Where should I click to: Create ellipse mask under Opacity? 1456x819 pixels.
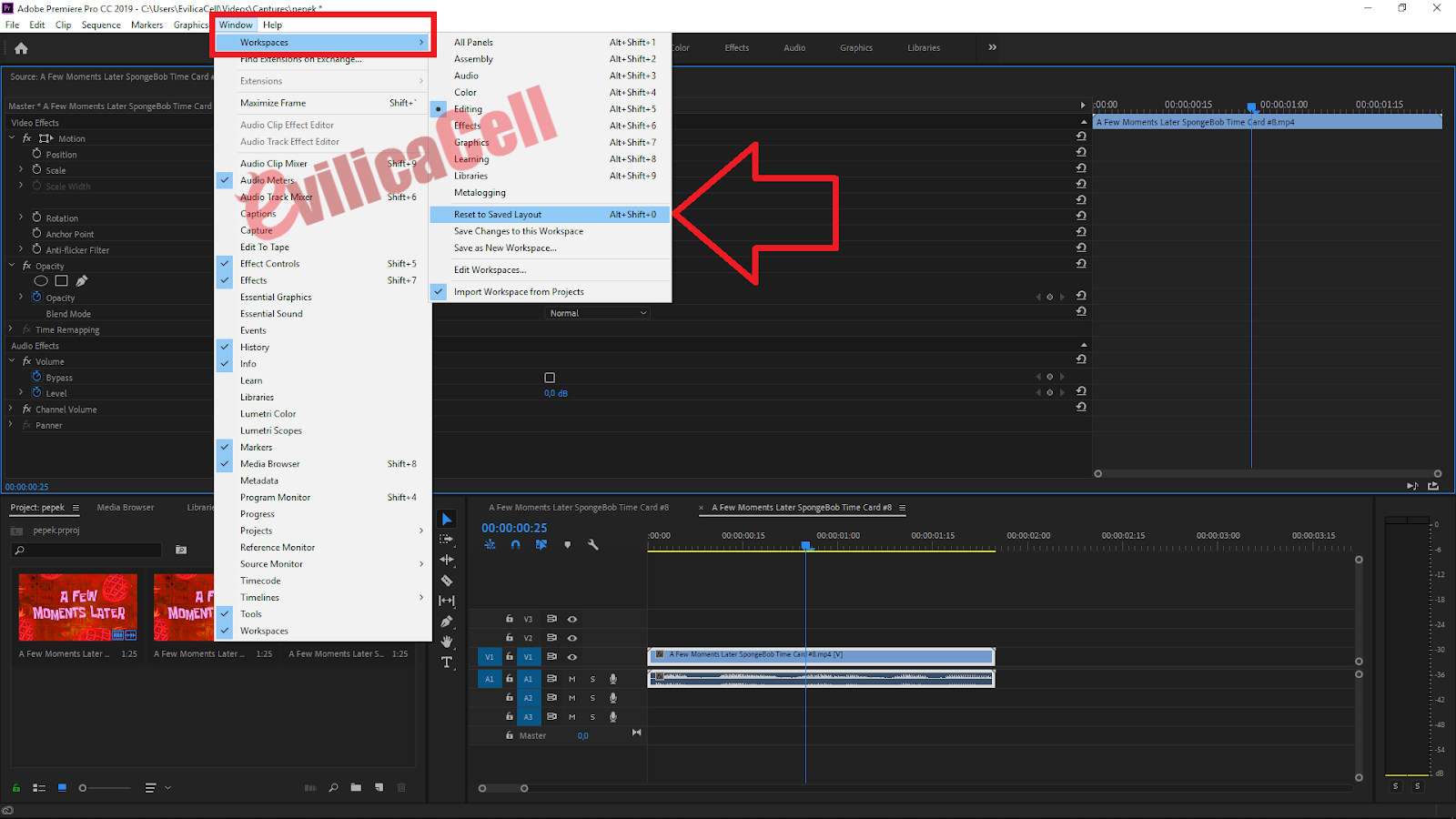click(41, 281)
